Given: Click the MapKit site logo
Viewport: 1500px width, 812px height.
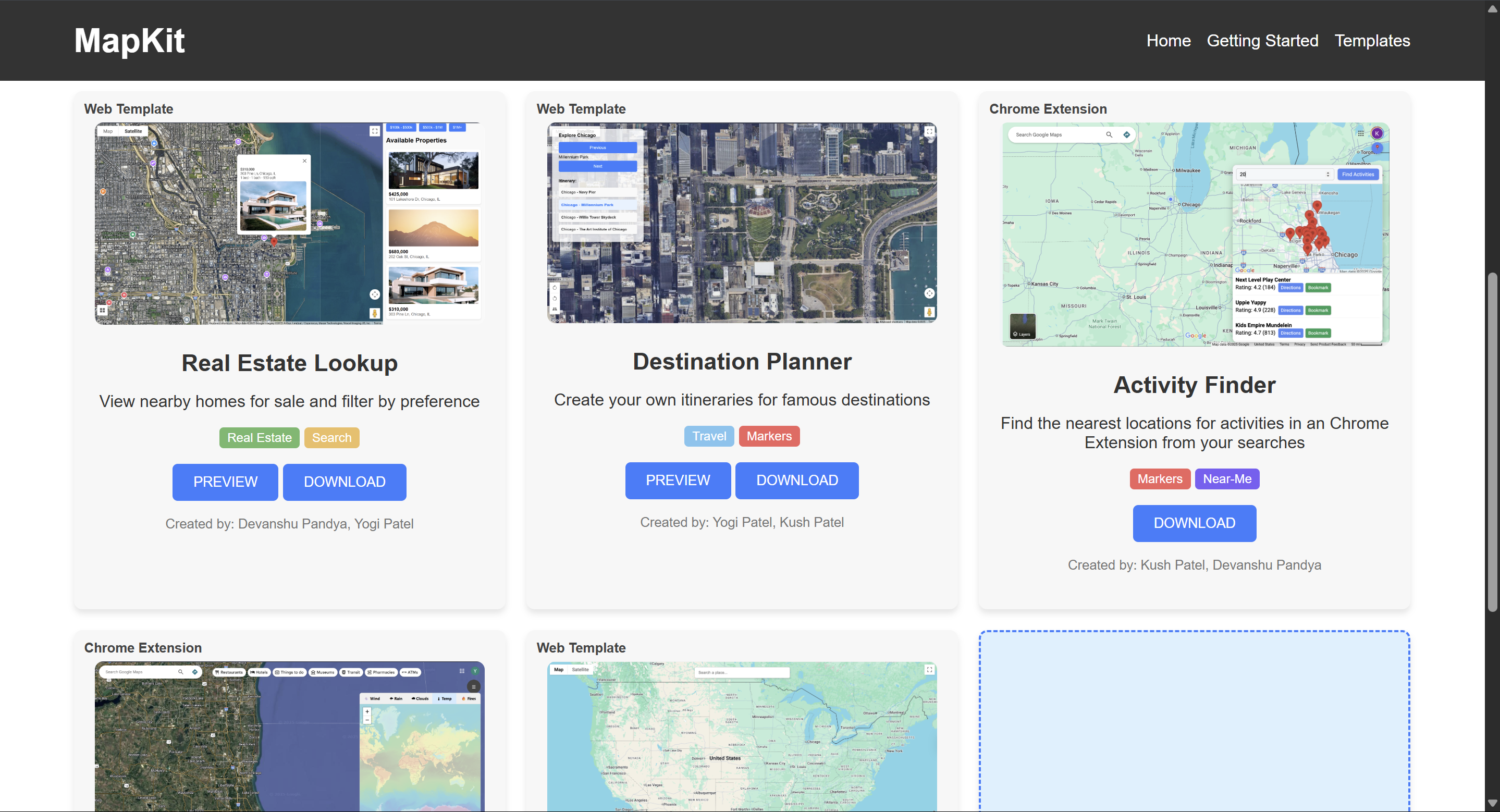Looking at the screenshot, I should coord(129,41).
